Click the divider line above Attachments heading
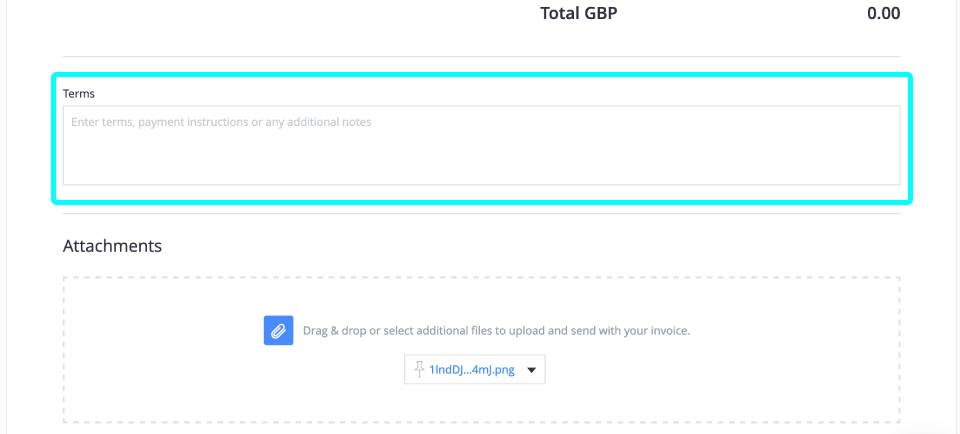 (481, 214)
